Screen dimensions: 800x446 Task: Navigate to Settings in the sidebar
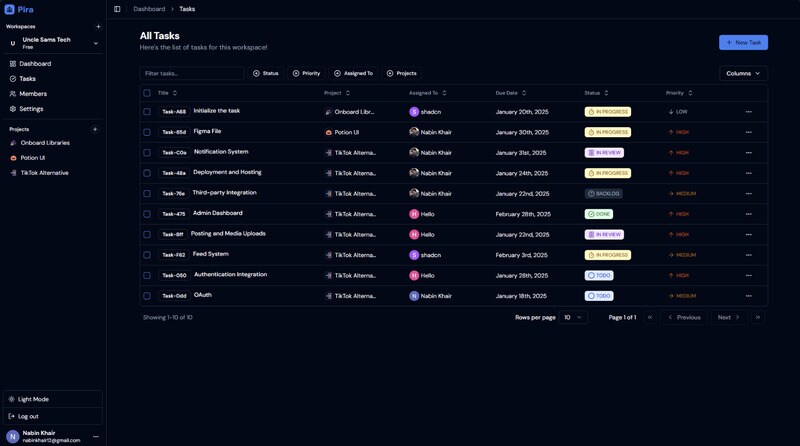[x=31, y=109]
